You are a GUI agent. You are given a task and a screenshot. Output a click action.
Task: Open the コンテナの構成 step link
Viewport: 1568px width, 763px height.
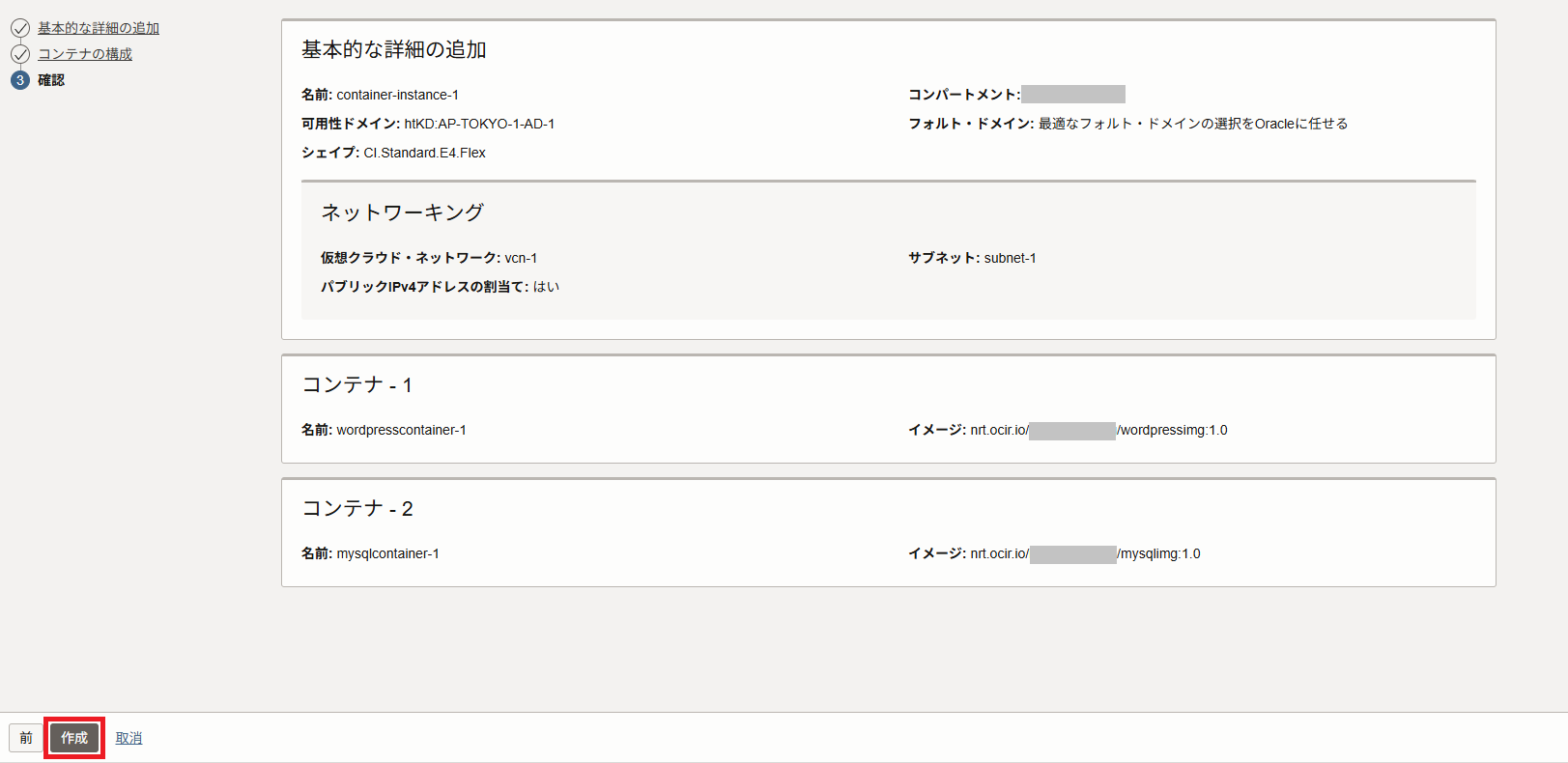tap(85, 54)
